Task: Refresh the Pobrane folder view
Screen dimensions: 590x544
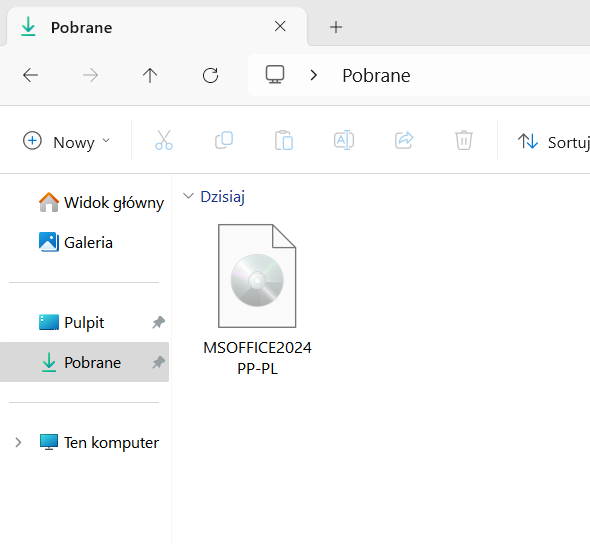Action: (x=210, y=75)
